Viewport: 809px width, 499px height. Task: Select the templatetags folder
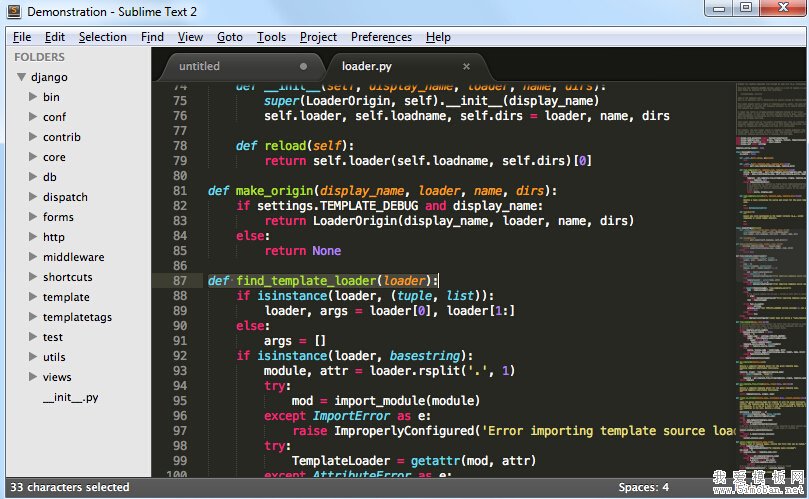pos(77,317)
